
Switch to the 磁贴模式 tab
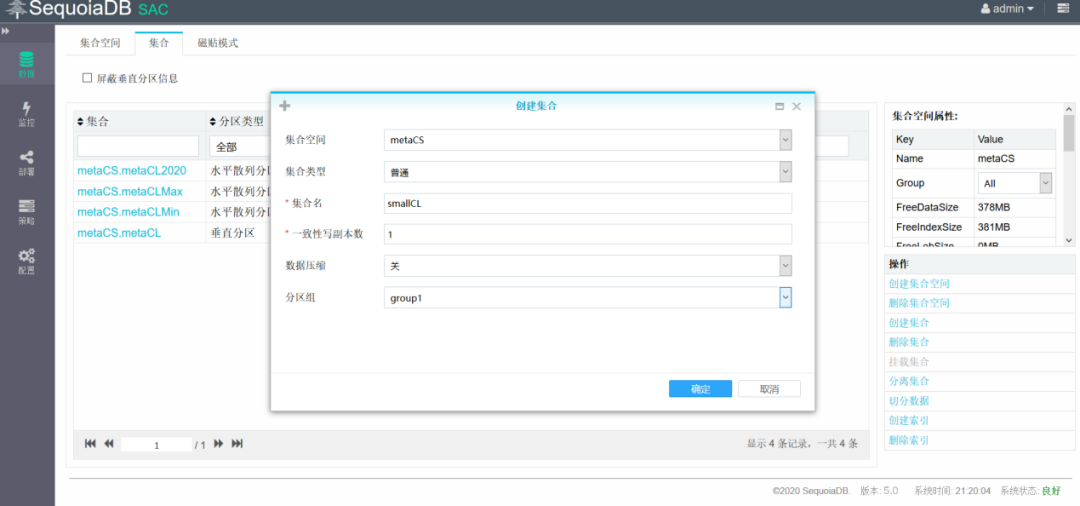click(x=218, y=43)
